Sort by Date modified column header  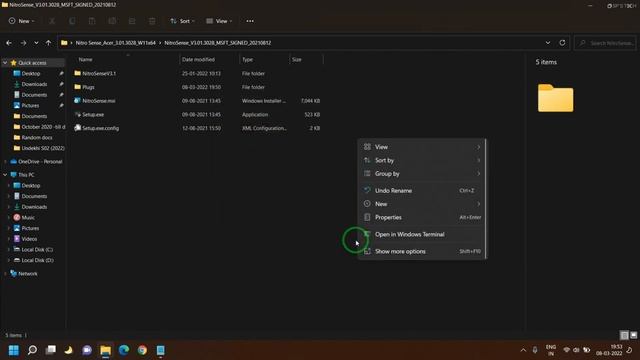coord(198,60)
